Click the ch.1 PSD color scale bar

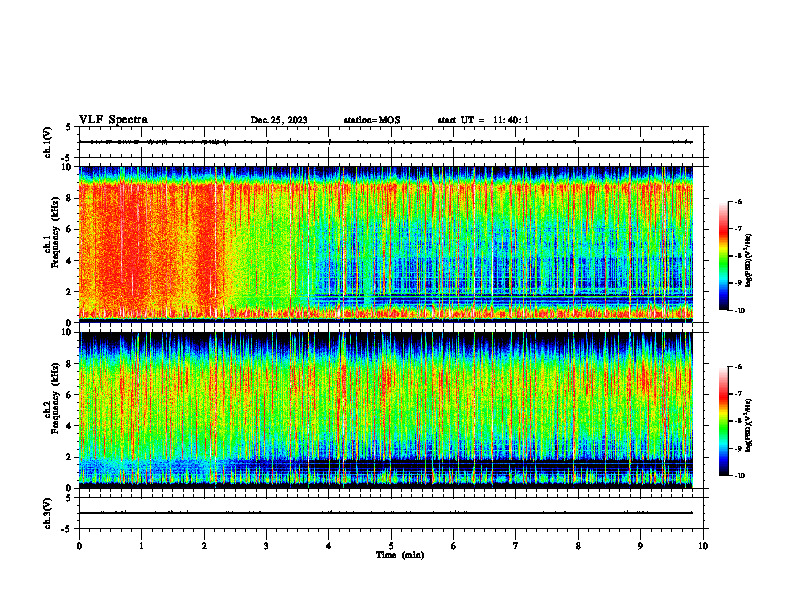[x=723, y=256]
